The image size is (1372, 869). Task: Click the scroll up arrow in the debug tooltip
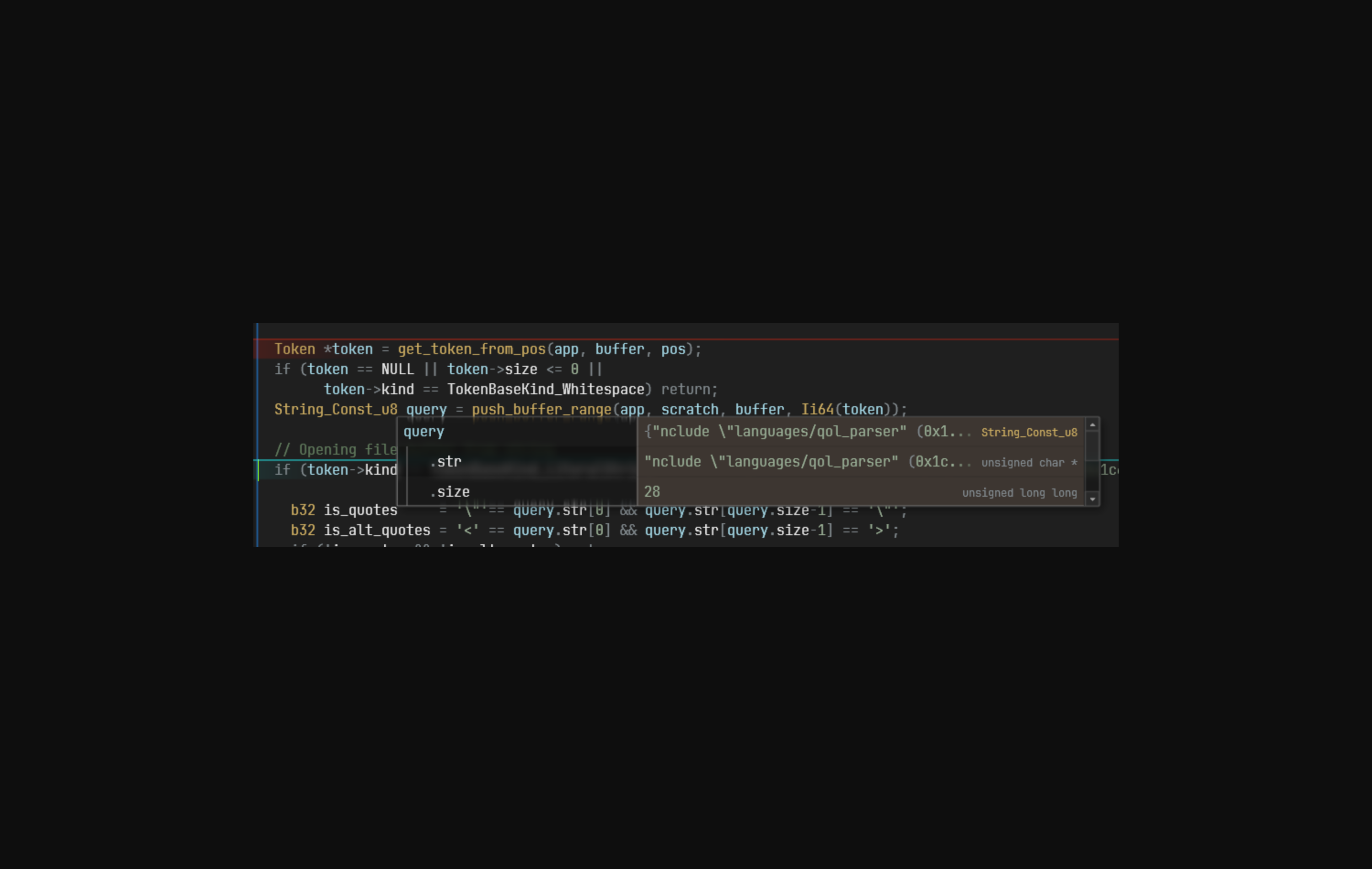(x=1092, y=424)
